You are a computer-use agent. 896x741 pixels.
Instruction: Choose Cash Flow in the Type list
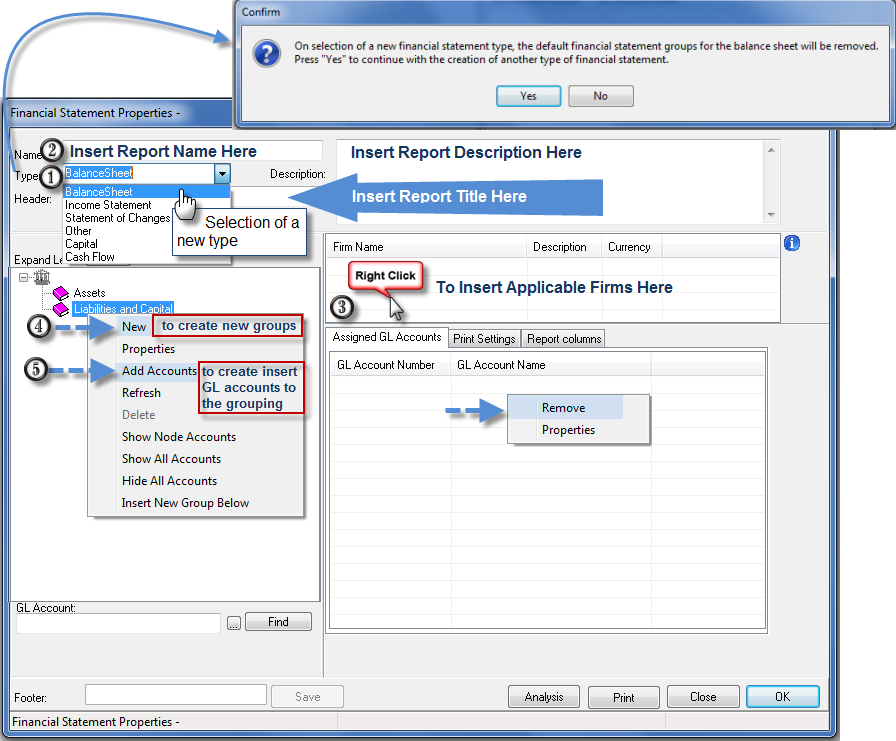point(90,257)
